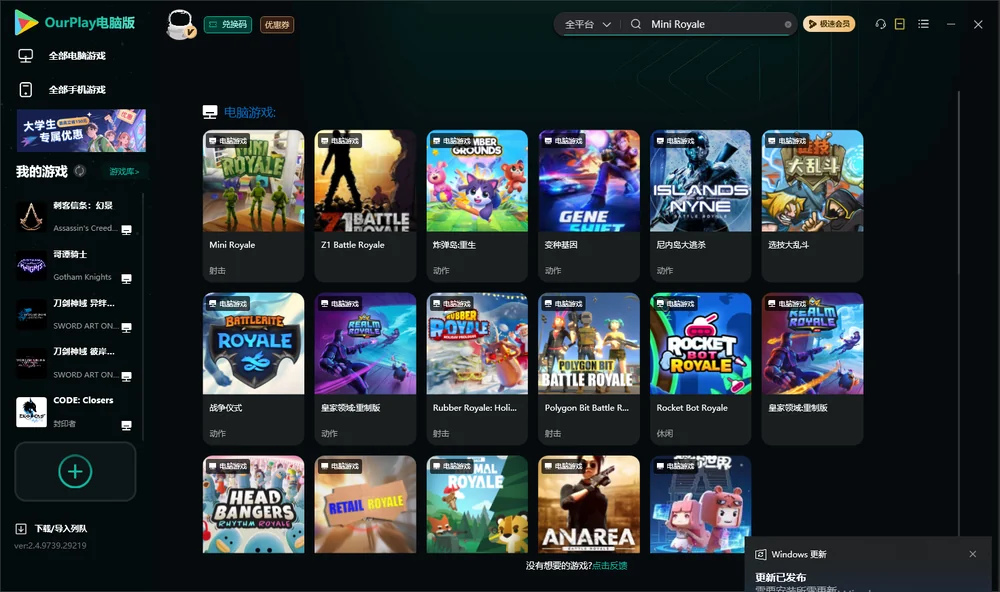Image resolution: width=1000 pixels, height=592 pixels.
Task: Select 全部电脑游戏 in the sidebar
Action: [77, 56]
